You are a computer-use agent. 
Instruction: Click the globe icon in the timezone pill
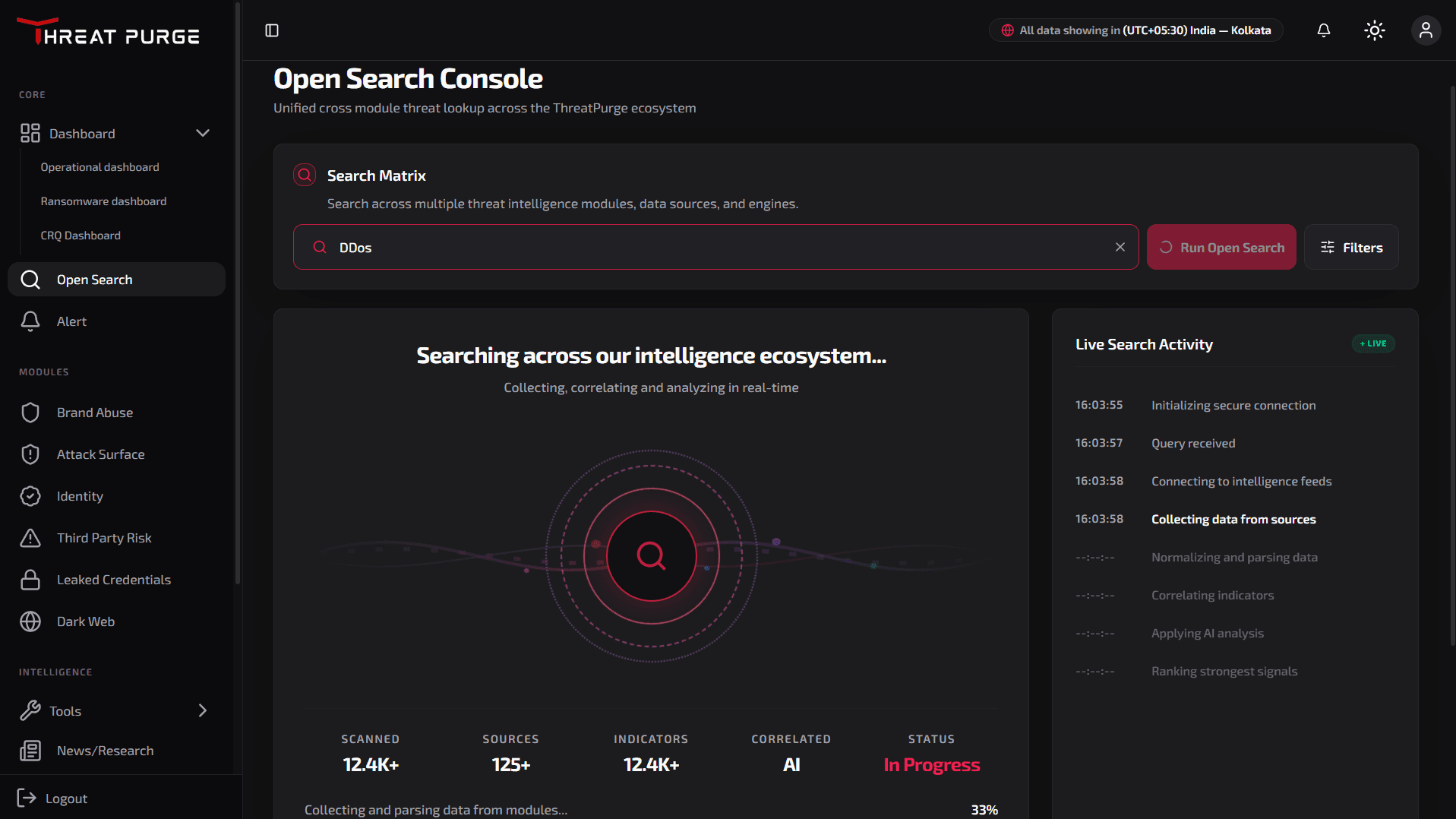coord(1007,30)
